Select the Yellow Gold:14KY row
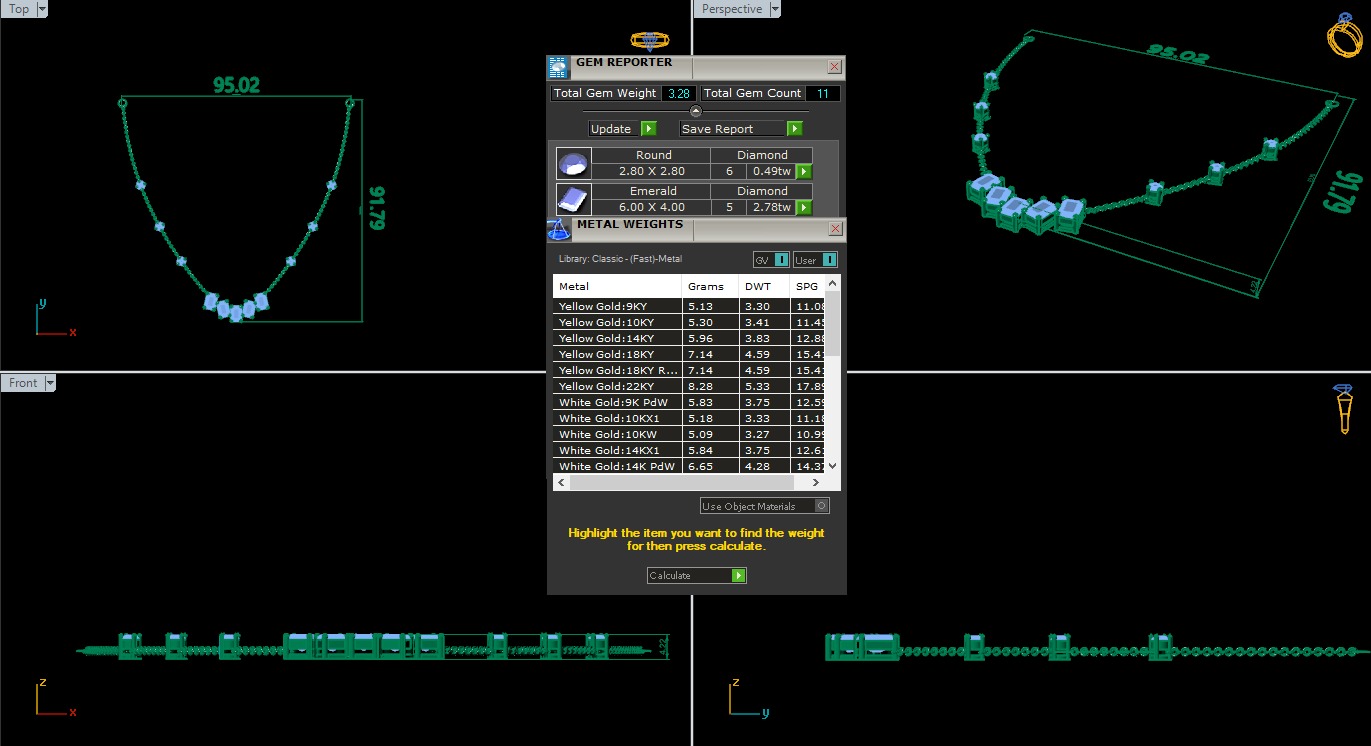The width and height of the screenshot is (1371, 746). point(690,338)
